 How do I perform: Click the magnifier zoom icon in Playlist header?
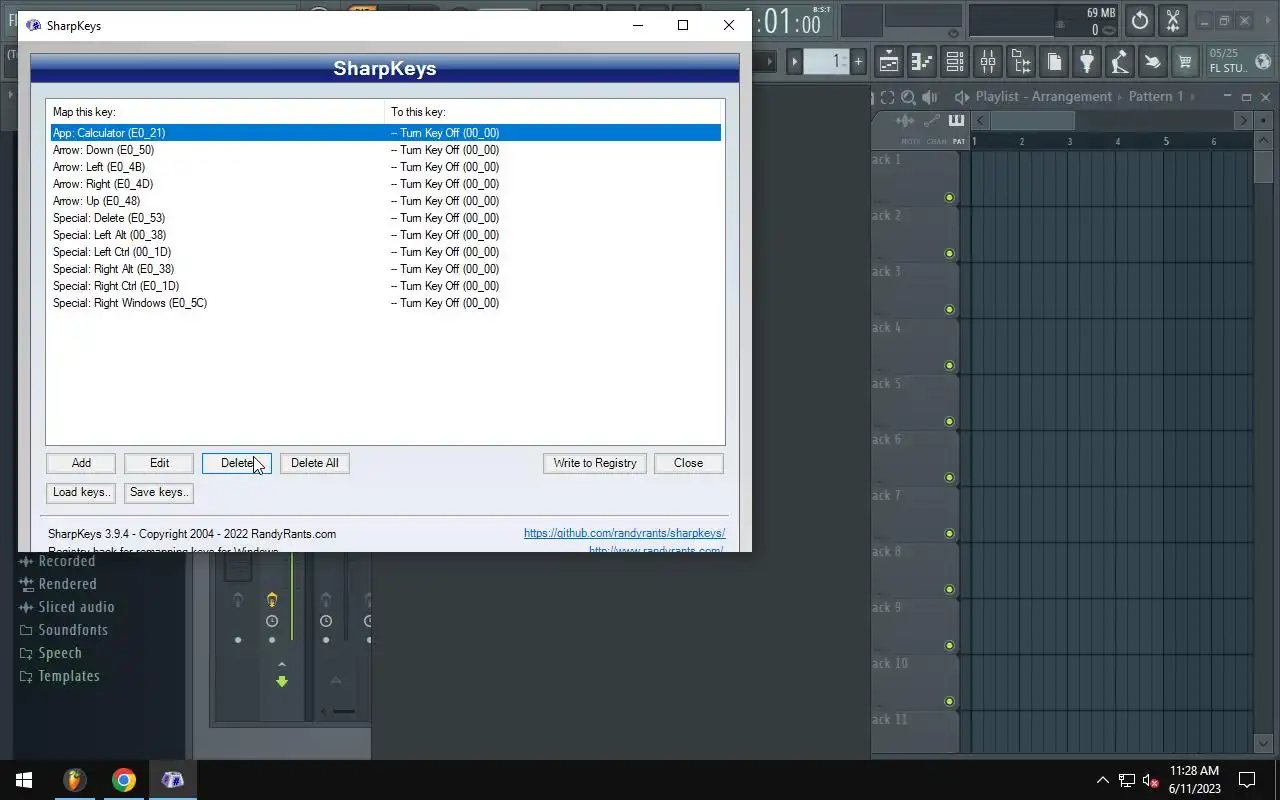pos(908,97)
